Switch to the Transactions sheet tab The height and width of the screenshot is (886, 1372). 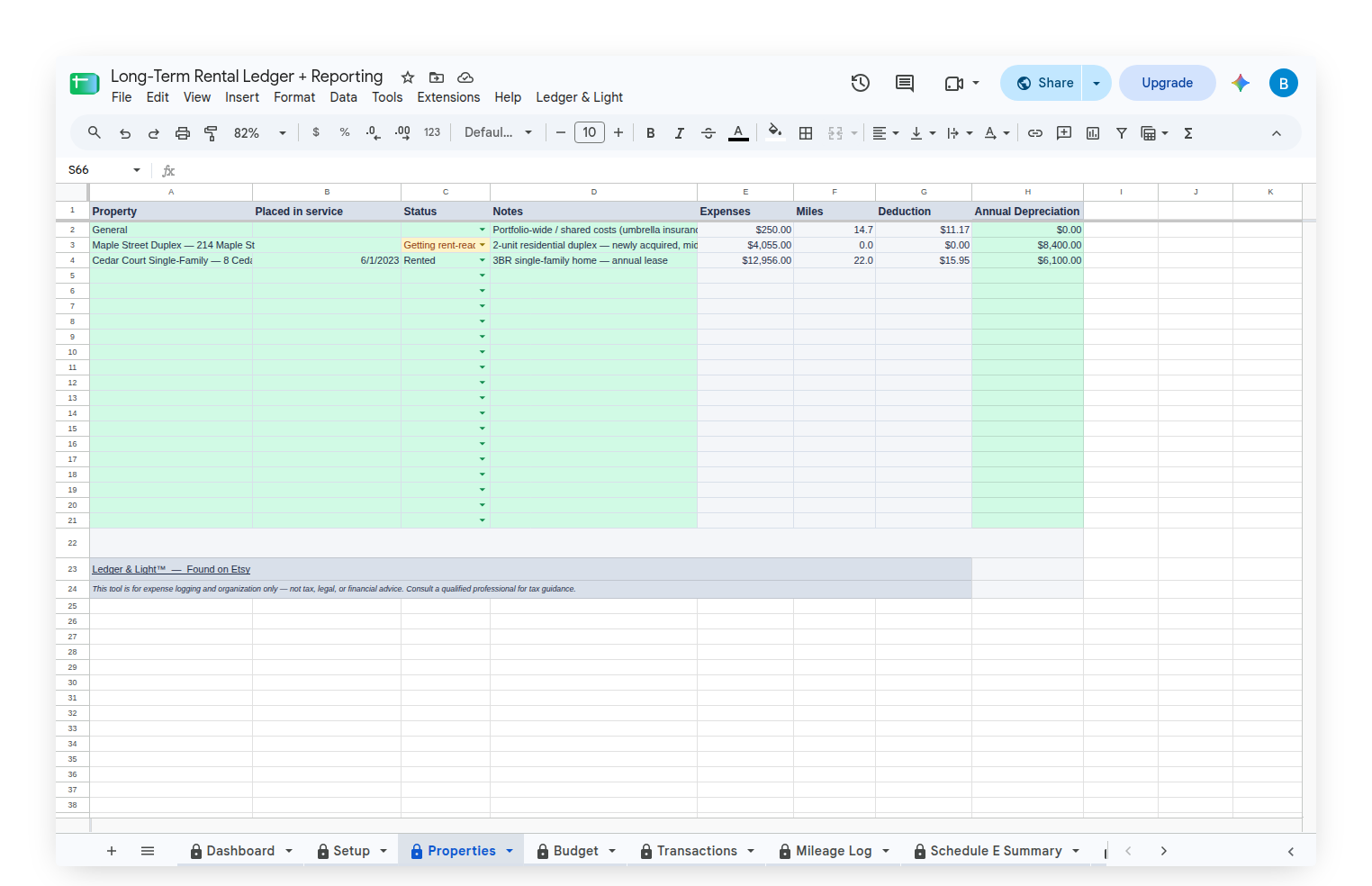click(698, 851)
